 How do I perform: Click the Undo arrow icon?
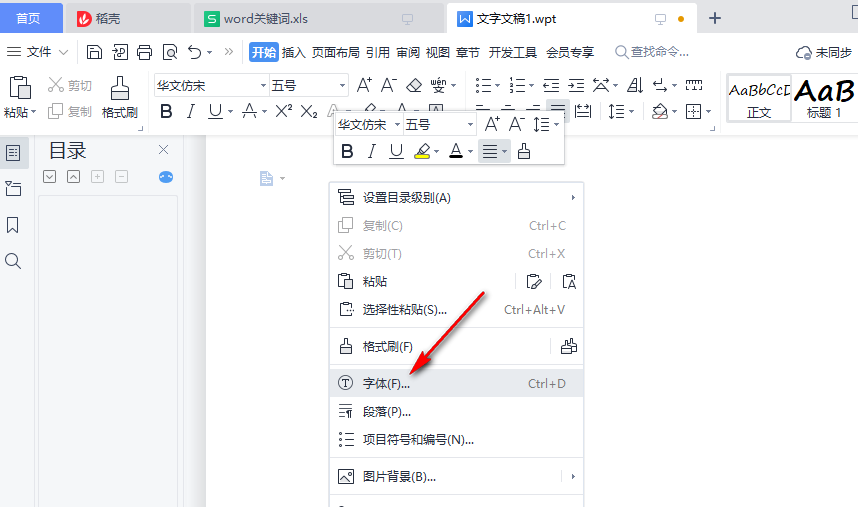click(x=195, y=52)
